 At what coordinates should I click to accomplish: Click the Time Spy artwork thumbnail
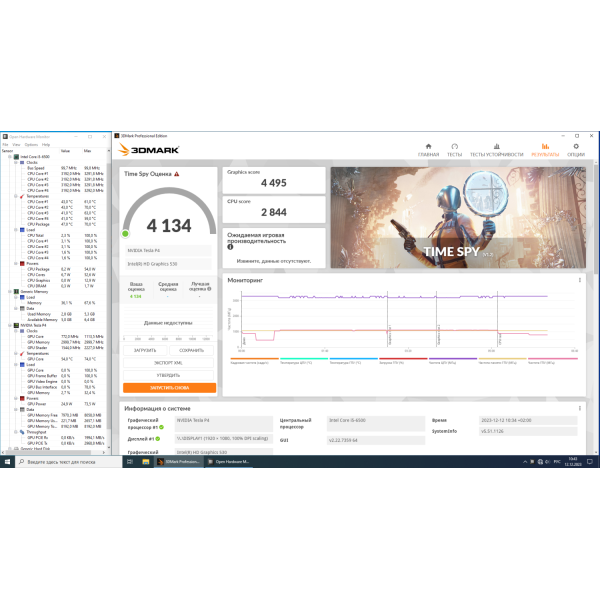click(x=458, y=217)
